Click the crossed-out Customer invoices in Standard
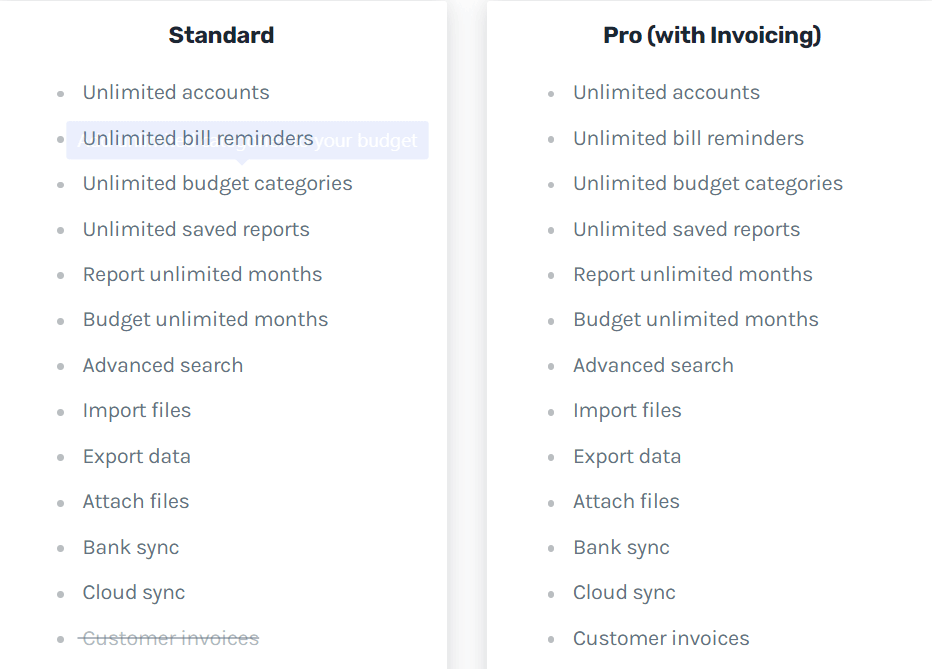Viewport: 932px width, 669px height. pyautogui.click(x=171, y=638)
